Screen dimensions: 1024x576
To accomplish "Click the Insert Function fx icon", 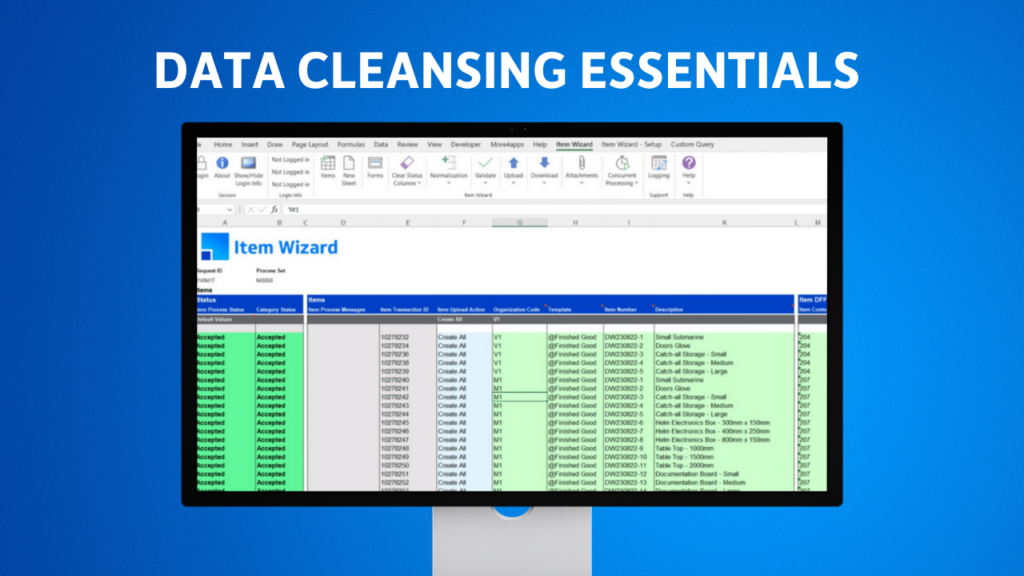I will 274,210.
